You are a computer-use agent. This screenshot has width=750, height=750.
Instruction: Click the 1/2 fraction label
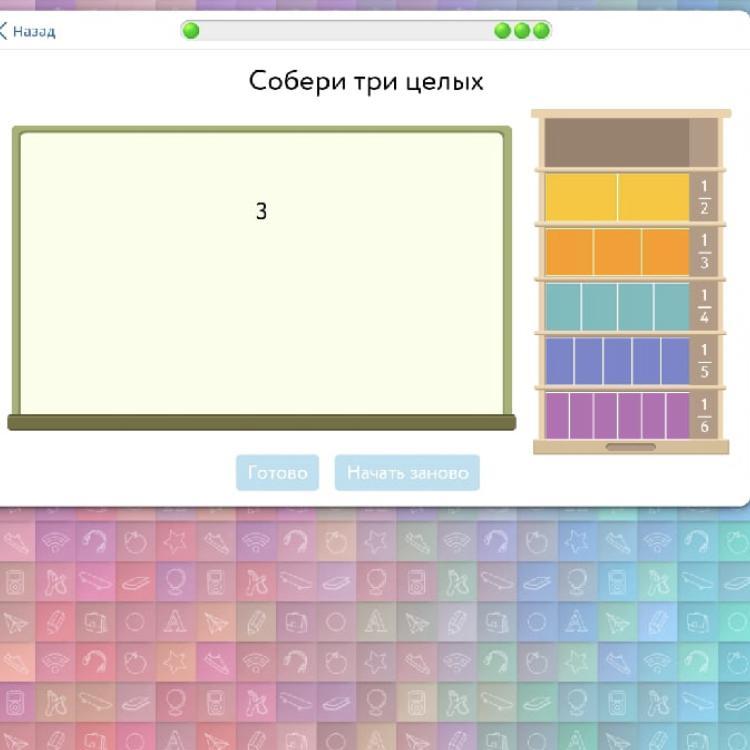tap(704, 198)
